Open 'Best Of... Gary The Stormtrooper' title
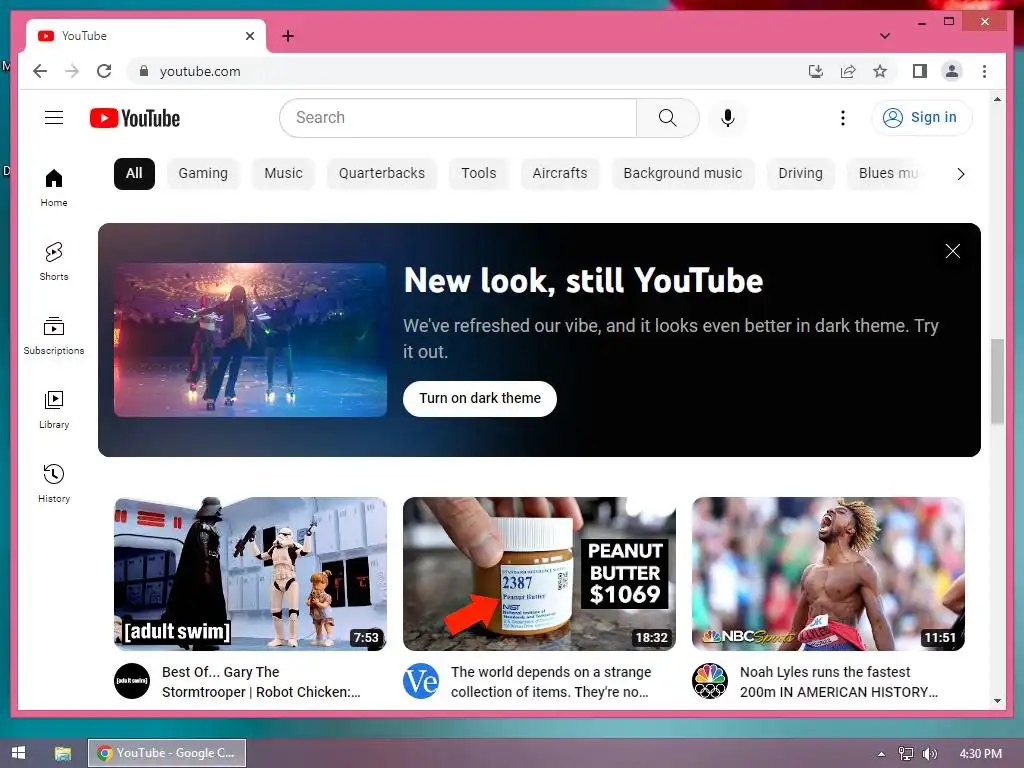This screenshot has width=1024, height=768. point(261,682)
